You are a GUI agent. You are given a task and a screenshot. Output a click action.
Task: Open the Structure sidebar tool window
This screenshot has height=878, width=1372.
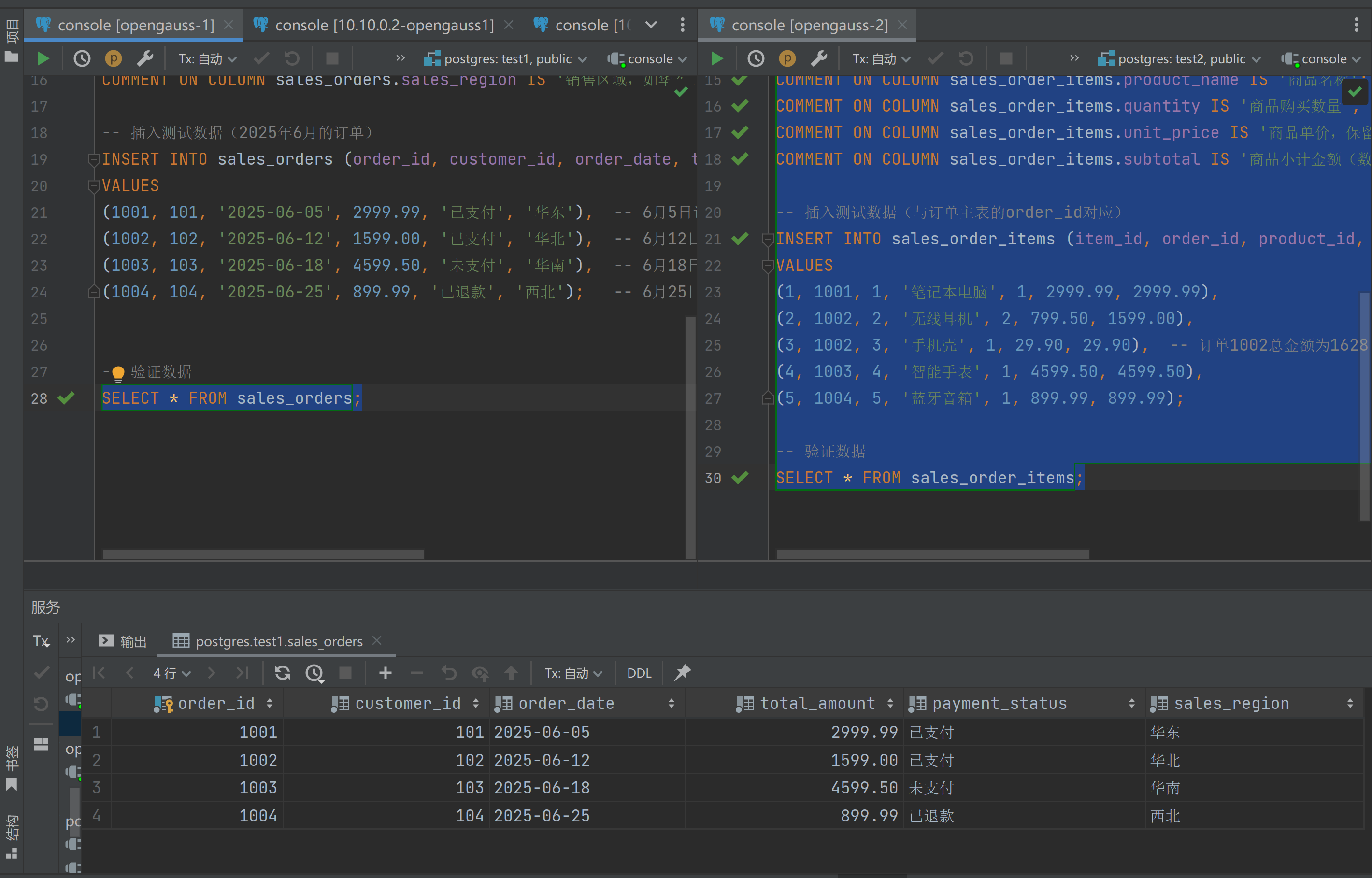12,837
